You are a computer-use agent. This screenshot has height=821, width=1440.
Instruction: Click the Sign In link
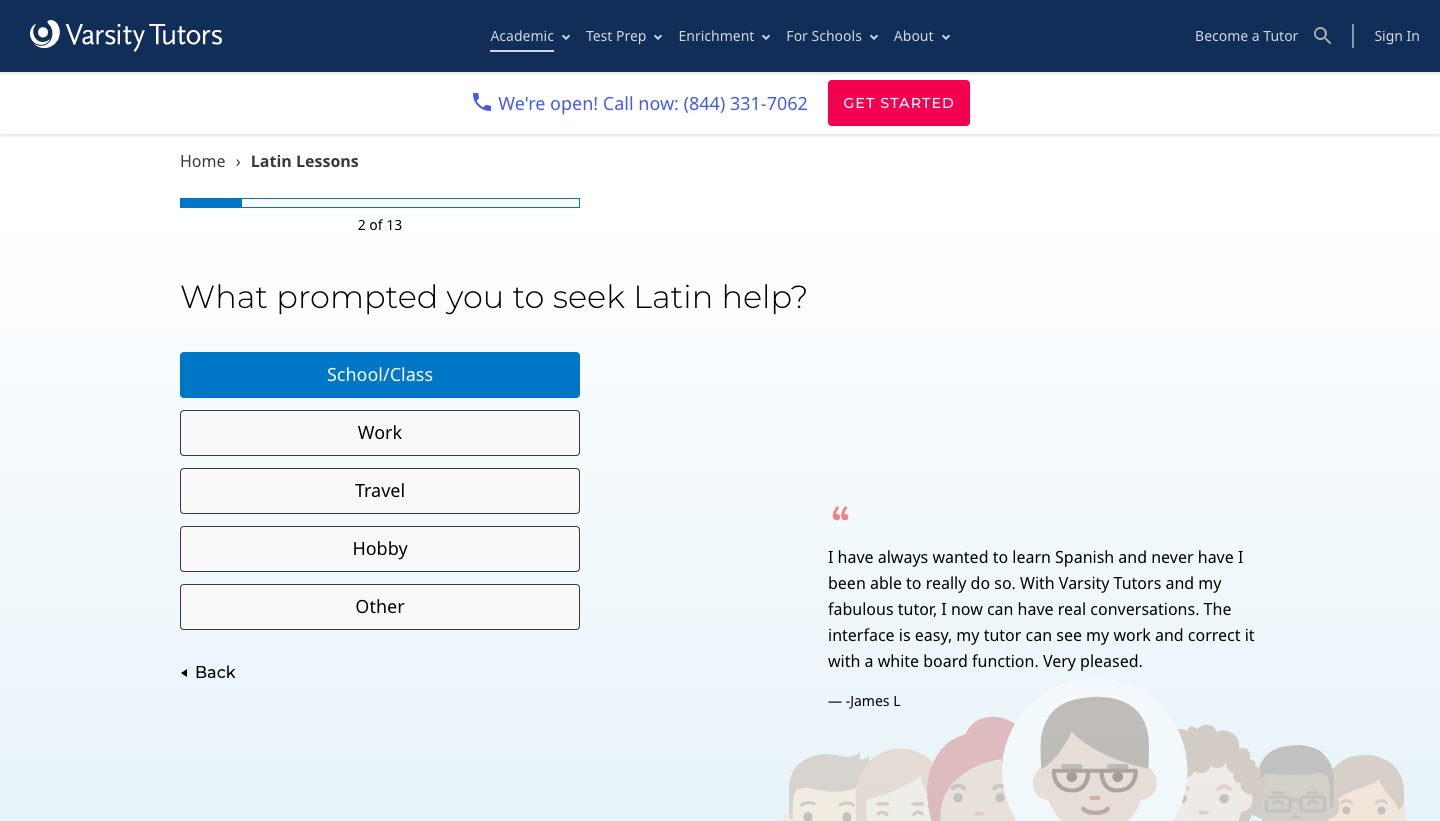tap(1396, 36)
